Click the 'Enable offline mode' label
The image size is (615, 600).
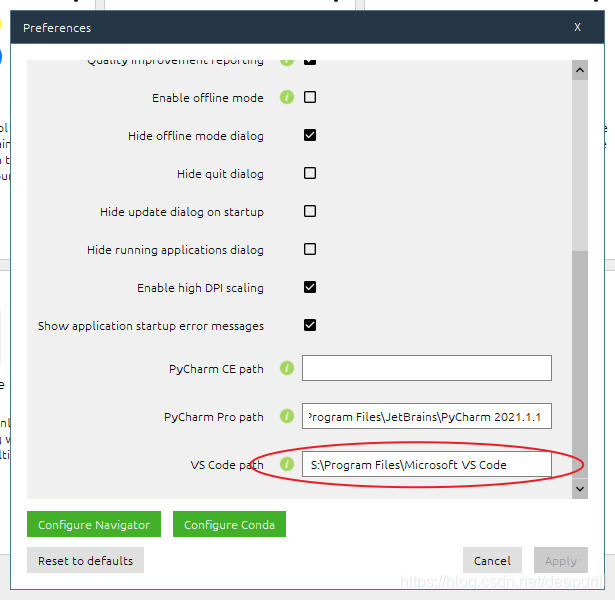(207, 98)
